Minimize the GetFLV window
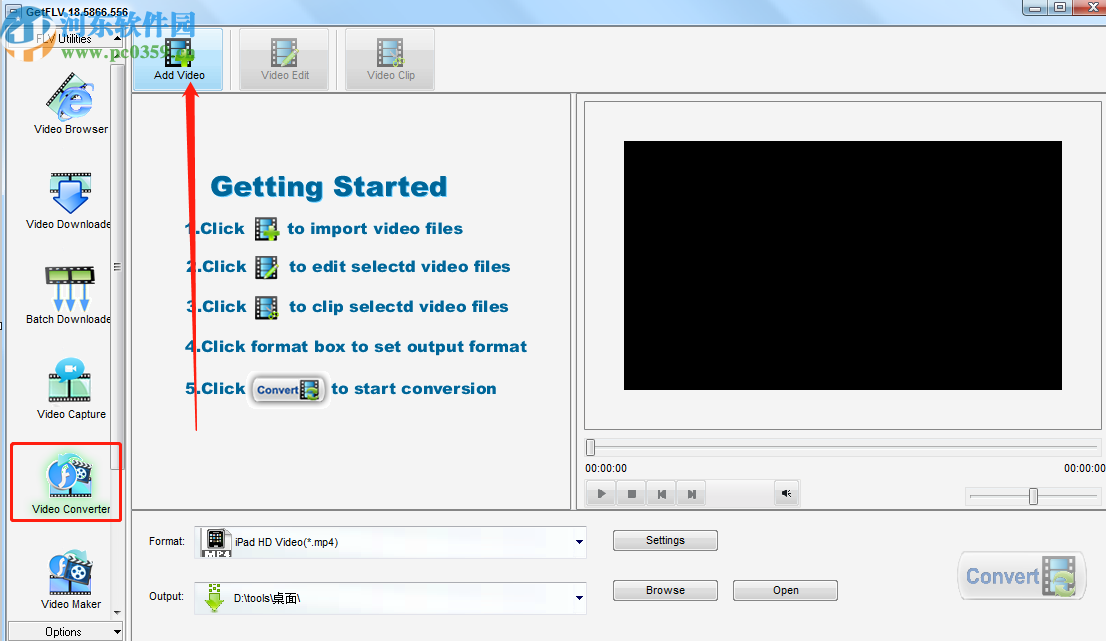 pyautogui.click(x=1035, y=8)
